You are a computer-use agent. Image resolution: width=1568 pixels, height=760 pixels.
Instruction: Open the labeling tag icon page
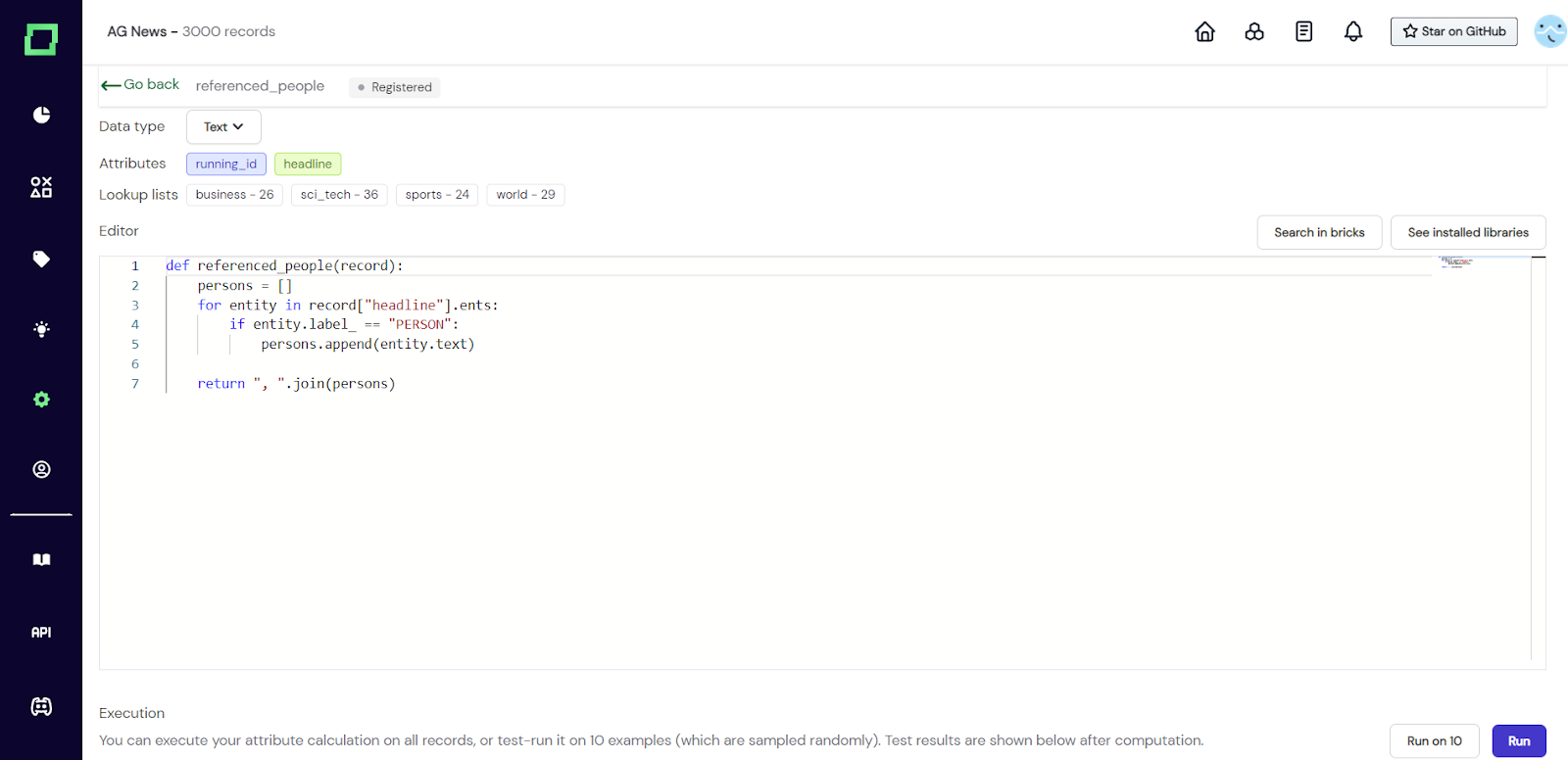coord(41,259)
